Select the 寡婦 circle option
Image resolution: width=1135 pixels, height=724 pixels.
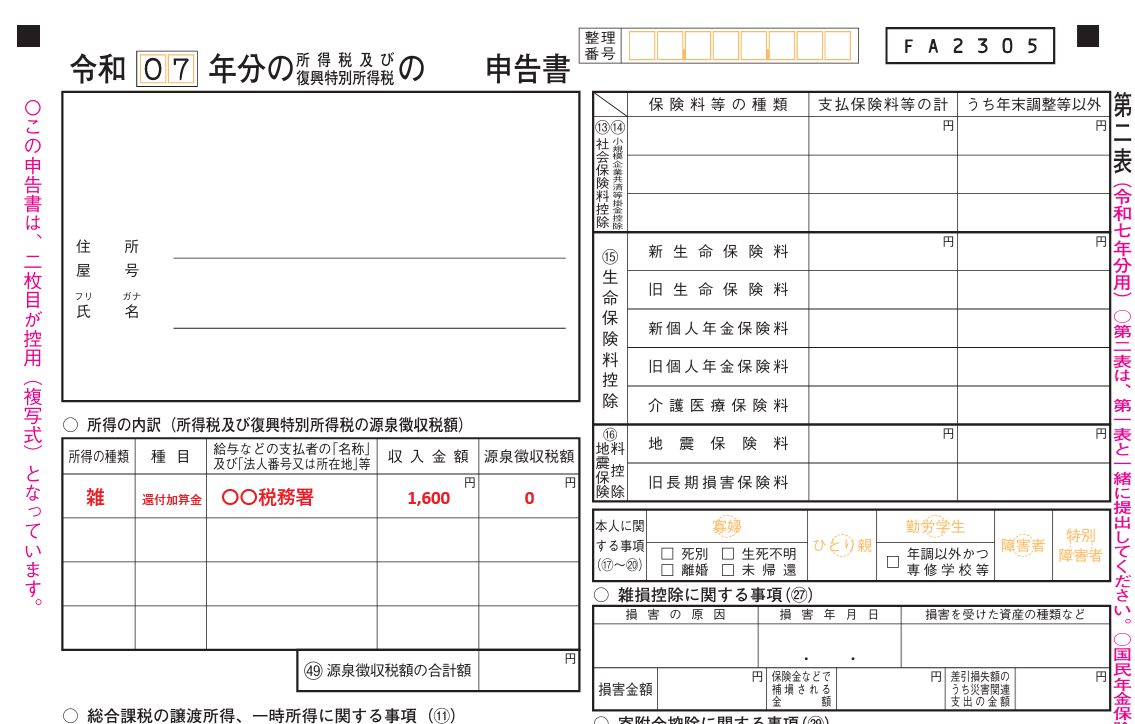(726, 526)
